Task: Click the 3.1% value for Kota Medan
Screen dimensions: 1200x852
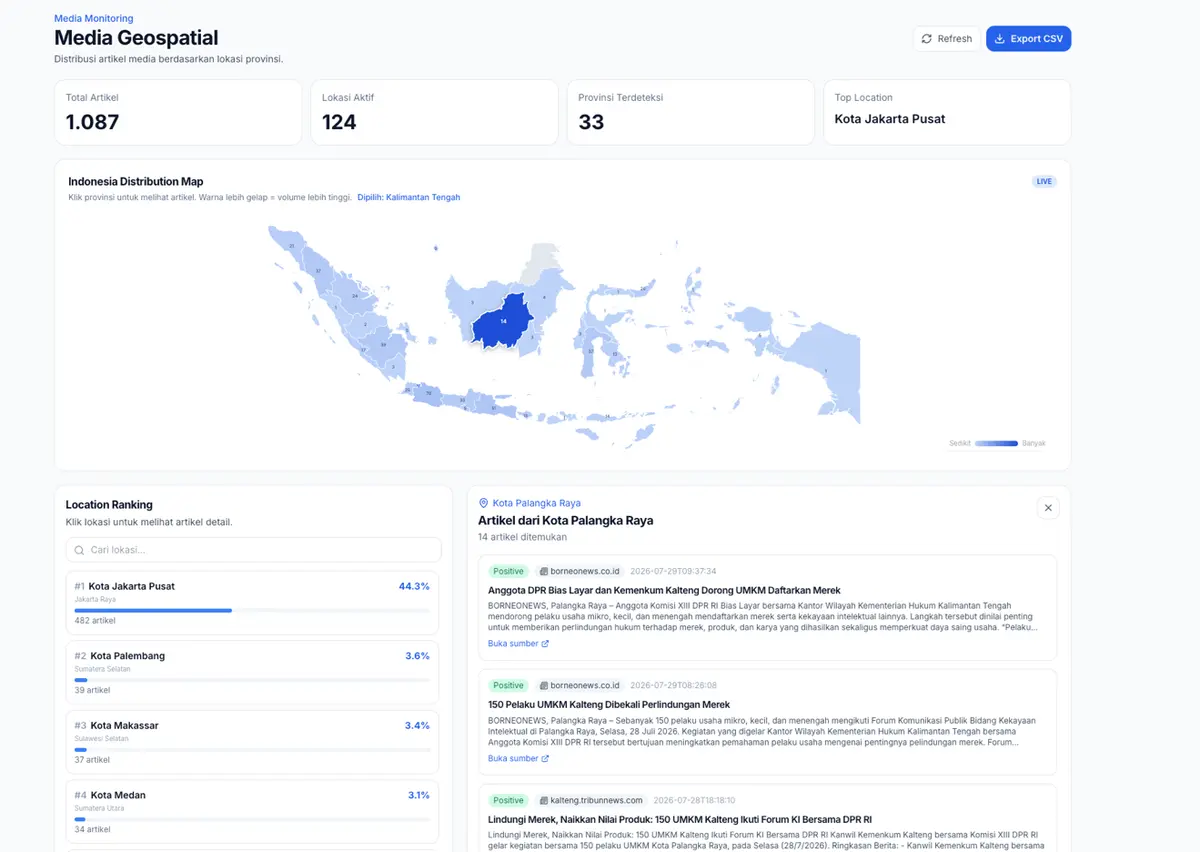Action: click(418, 795)
